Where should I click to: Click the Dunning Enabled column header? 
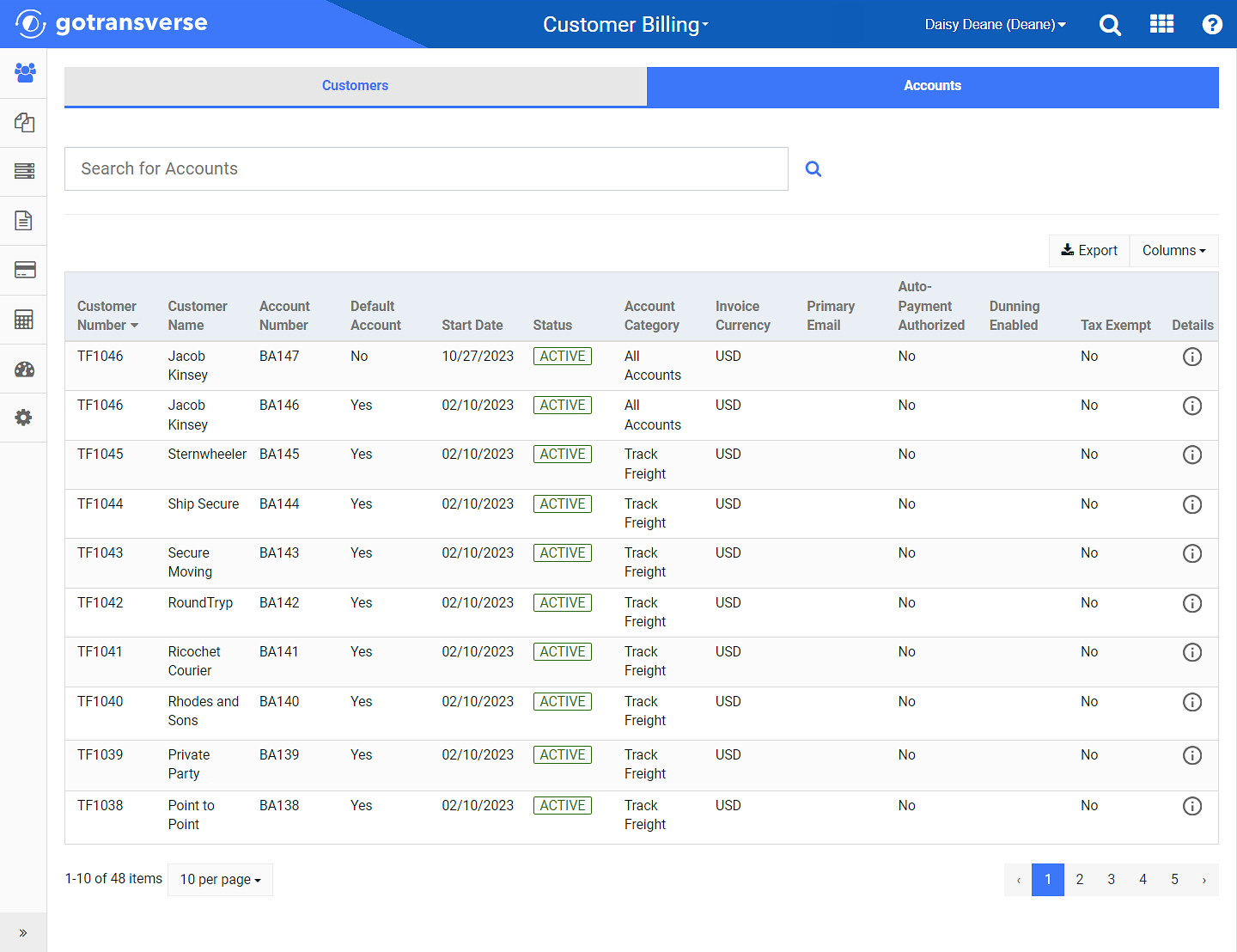[1015, 315]
